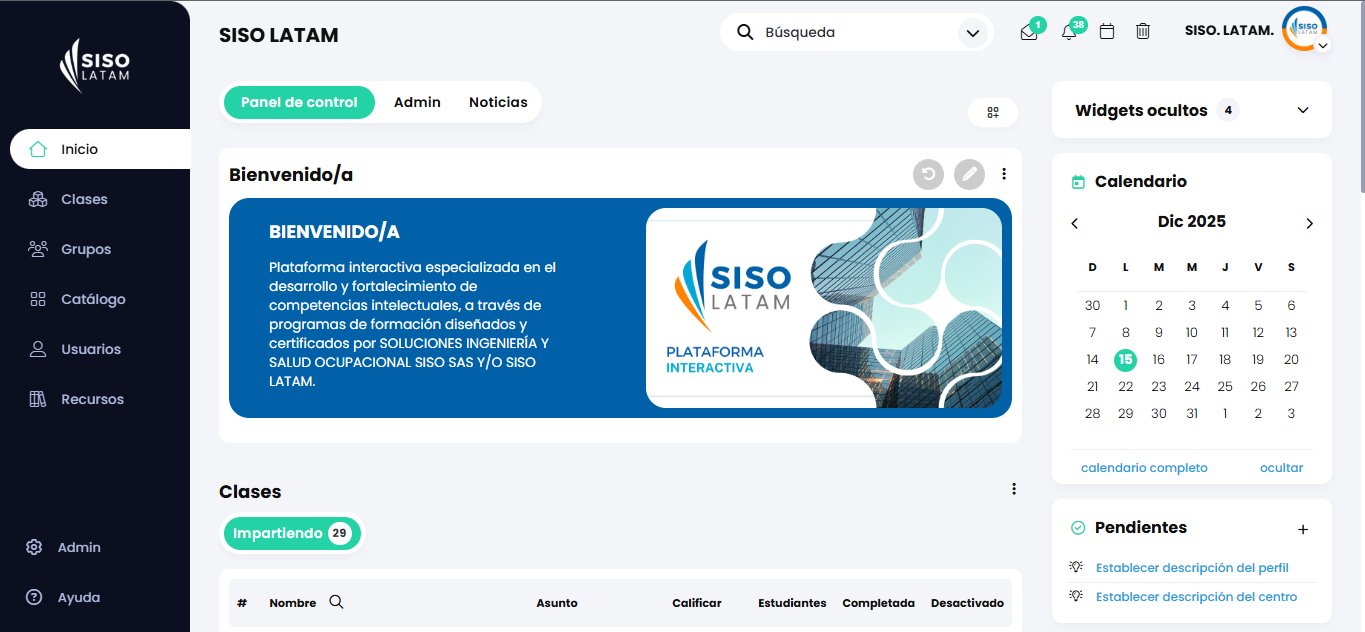1365x632 pixels.
Task: Click the reset icon on the Bienvenido/a widget
Action: (928, 175)
